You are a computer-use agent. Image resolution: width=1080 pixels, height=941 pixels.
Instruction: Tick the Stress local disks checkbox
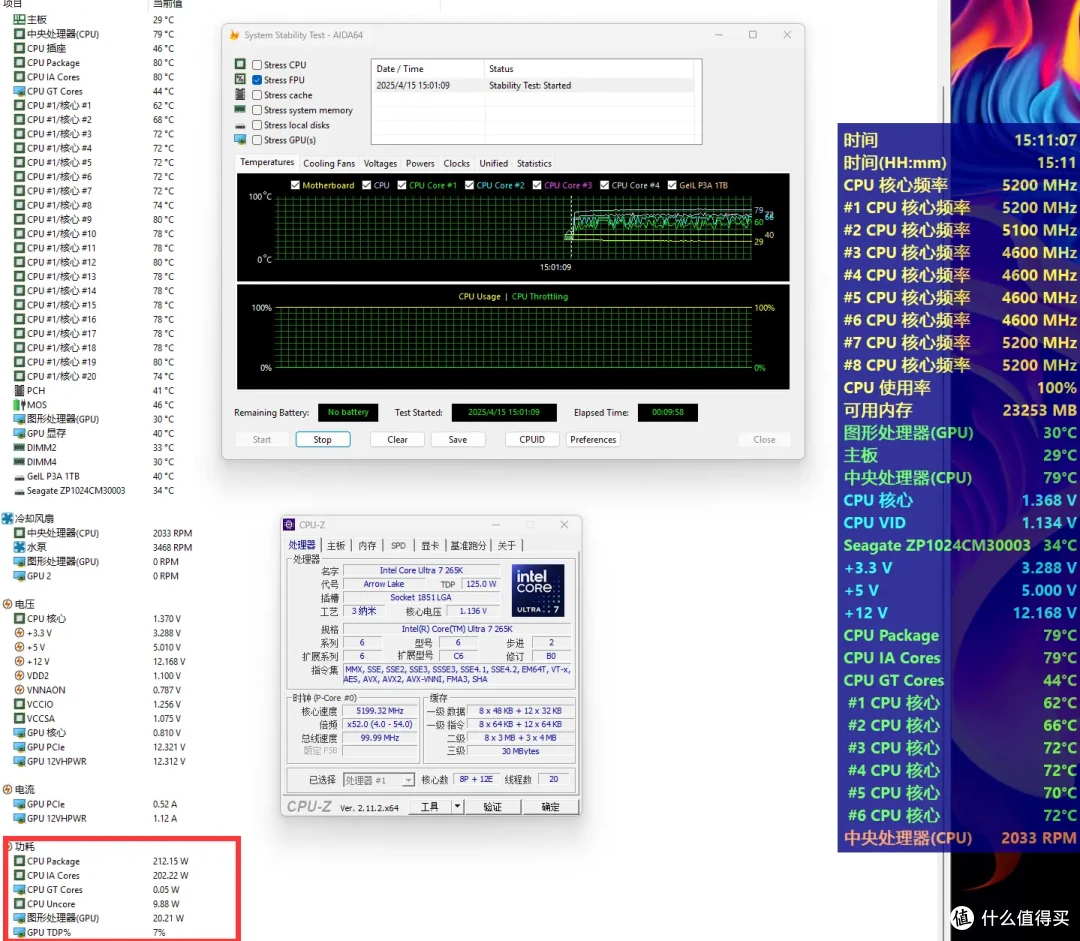(x=257, y=125)
